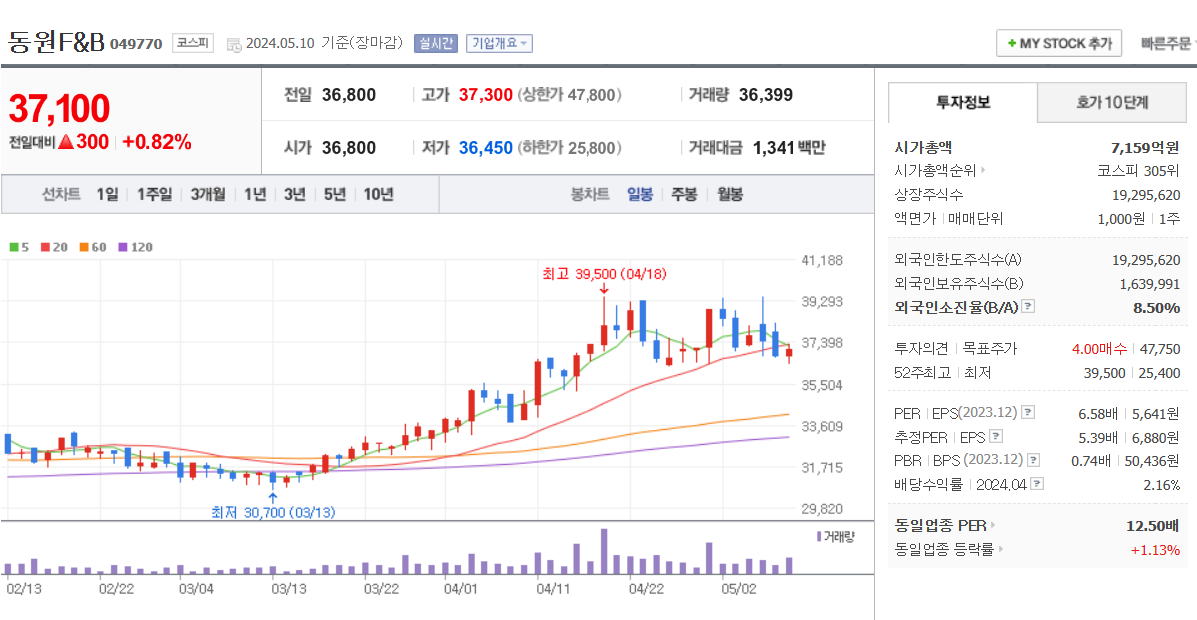This screenshot has height=620, width=1197.
Task: Click the MY STOCK 추가 button
Action: 1059,44
